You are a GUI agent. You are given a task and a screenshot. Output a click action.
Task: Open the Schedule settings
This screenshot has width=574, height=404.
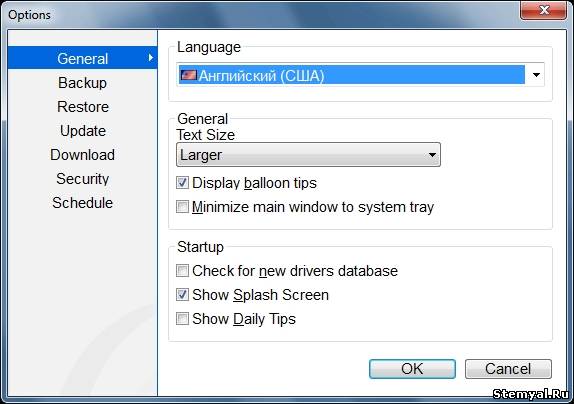click(x=82, y=203)
